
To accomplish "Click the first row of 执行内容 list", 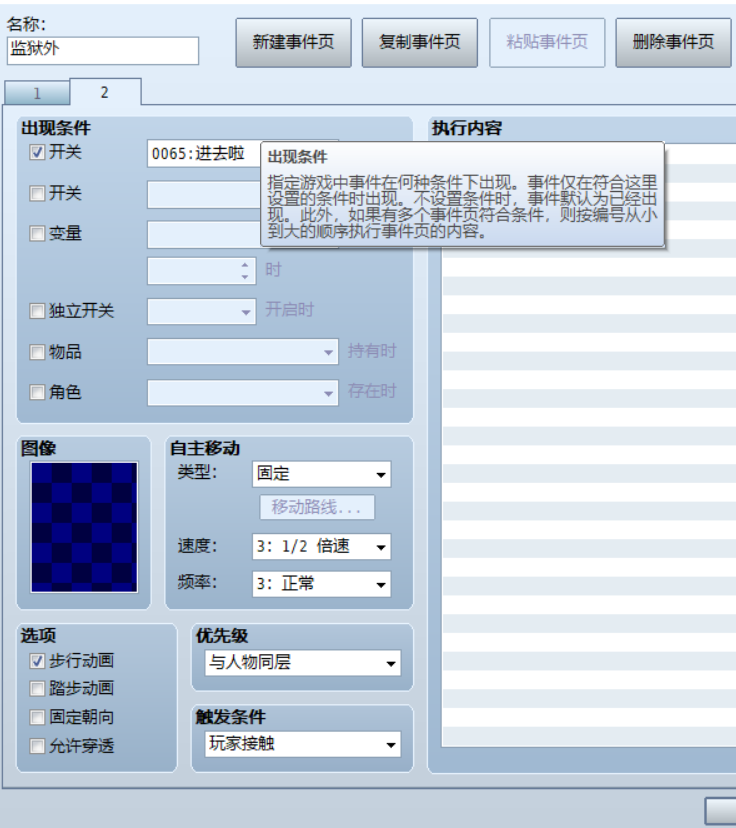I will (700, 154).
